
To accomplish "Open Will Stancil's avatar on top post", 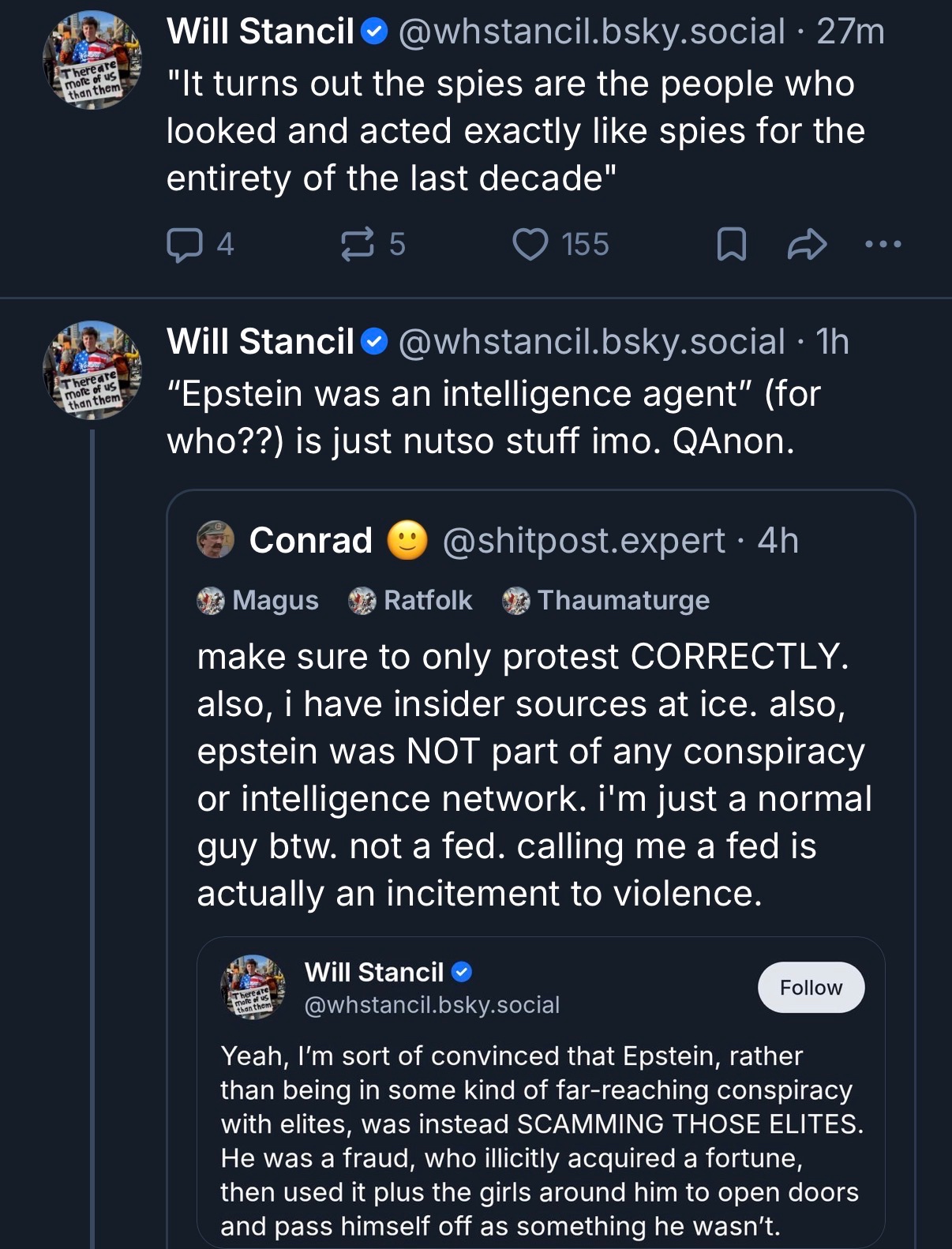I will pyautogui.click(x=92, y=60).
